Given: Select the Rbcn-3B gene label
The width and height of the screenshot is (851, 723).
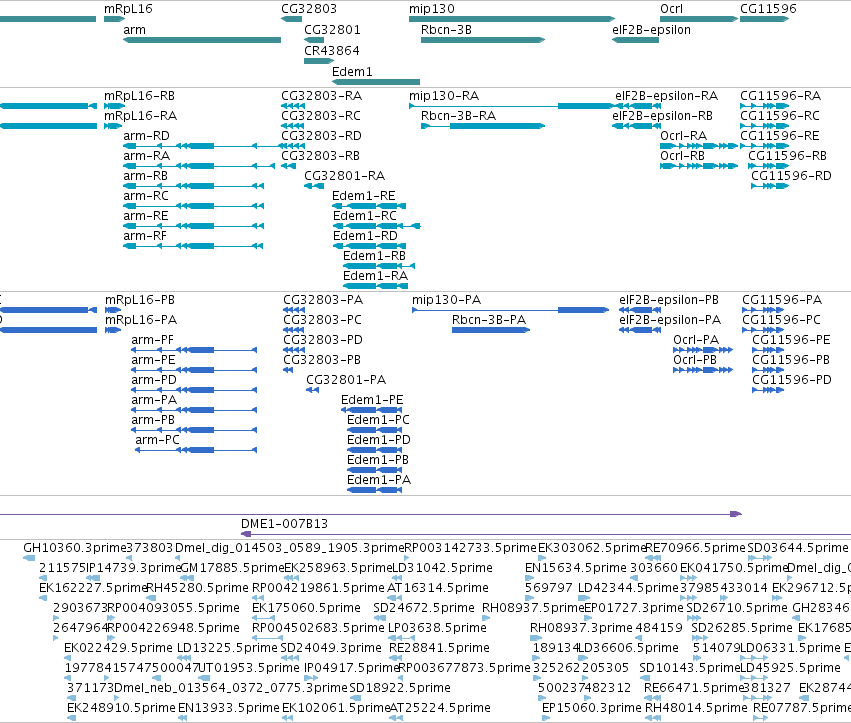Looking at the screenshot, I should pos(446,30).
